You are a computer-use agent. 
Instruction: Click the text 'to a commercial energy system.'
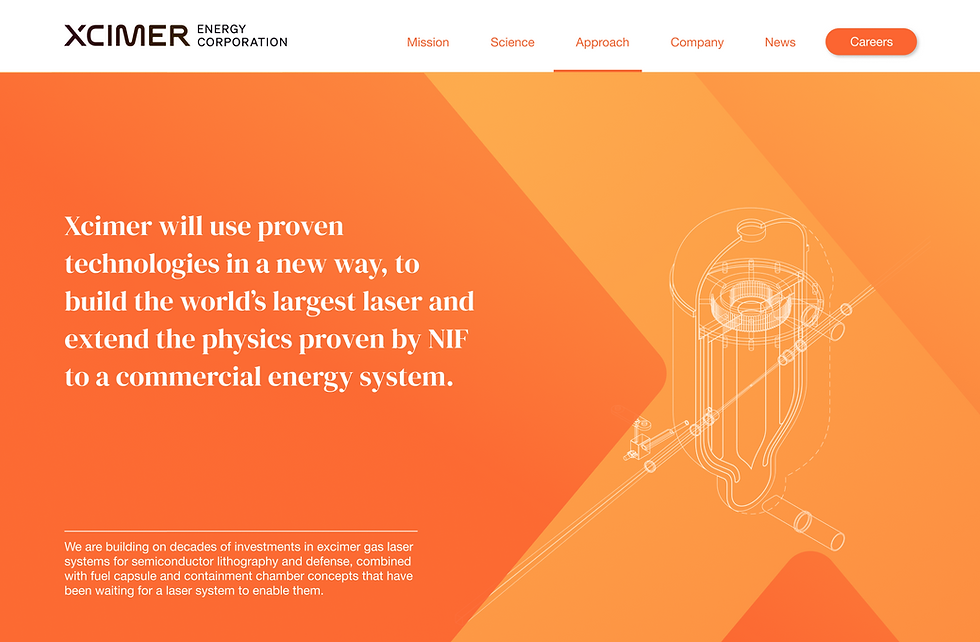click(259, 377)
